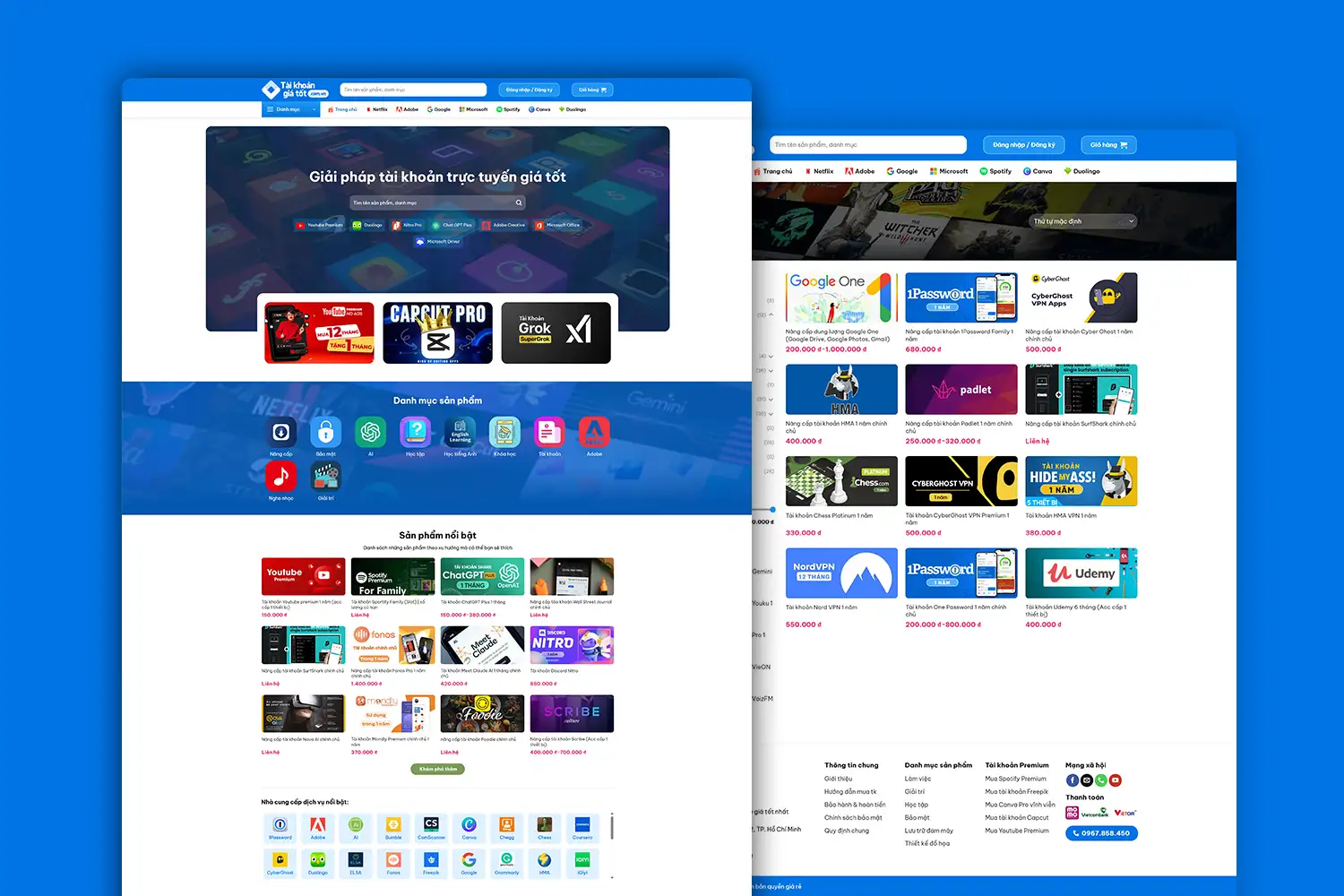Click the YouTube icon under "Mạng xã hội"
Image resolution: width=1344 pixels, height=896 pixels.
click(x=1116, y=780)
